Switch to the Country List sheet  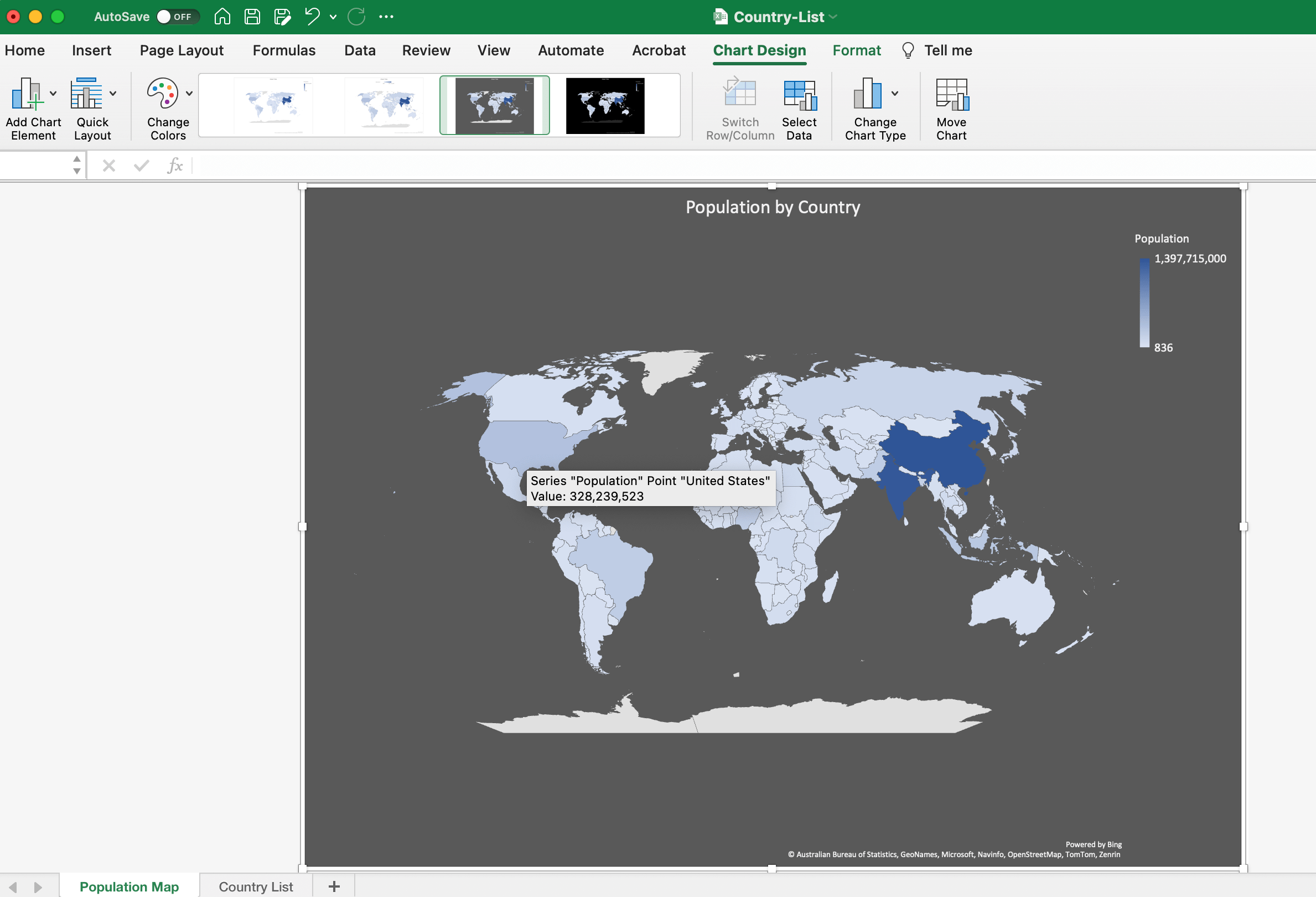tap(255, 886)
